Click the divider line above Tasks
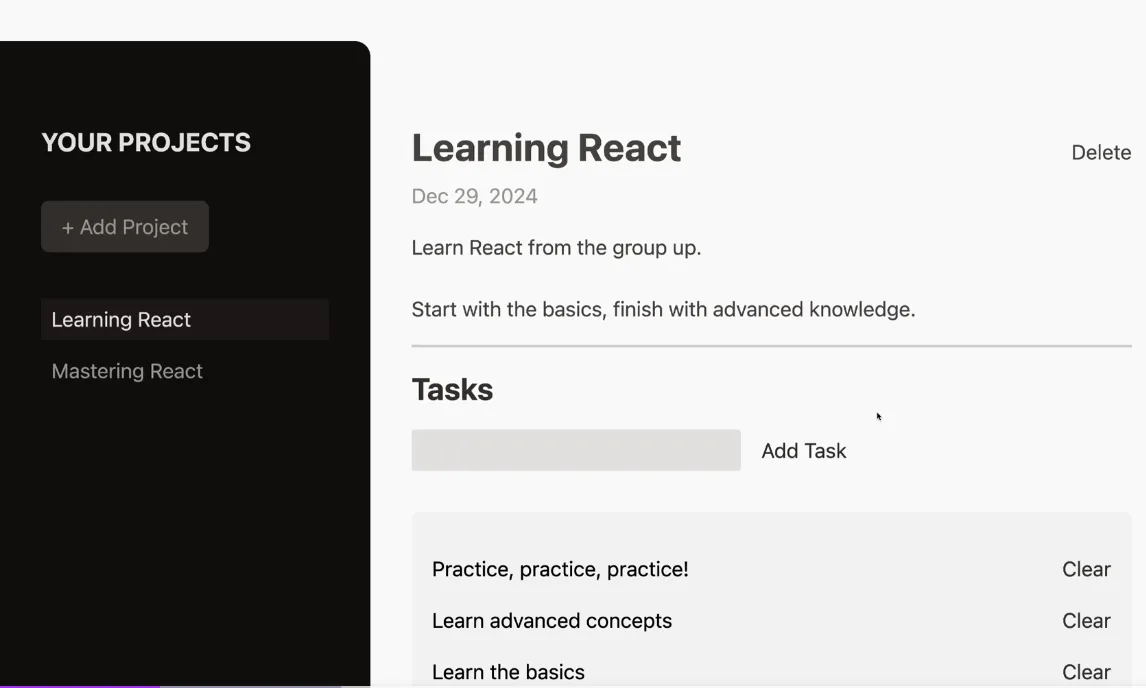The height and width of the screenshot is (688, 1146). click(771, 346)
